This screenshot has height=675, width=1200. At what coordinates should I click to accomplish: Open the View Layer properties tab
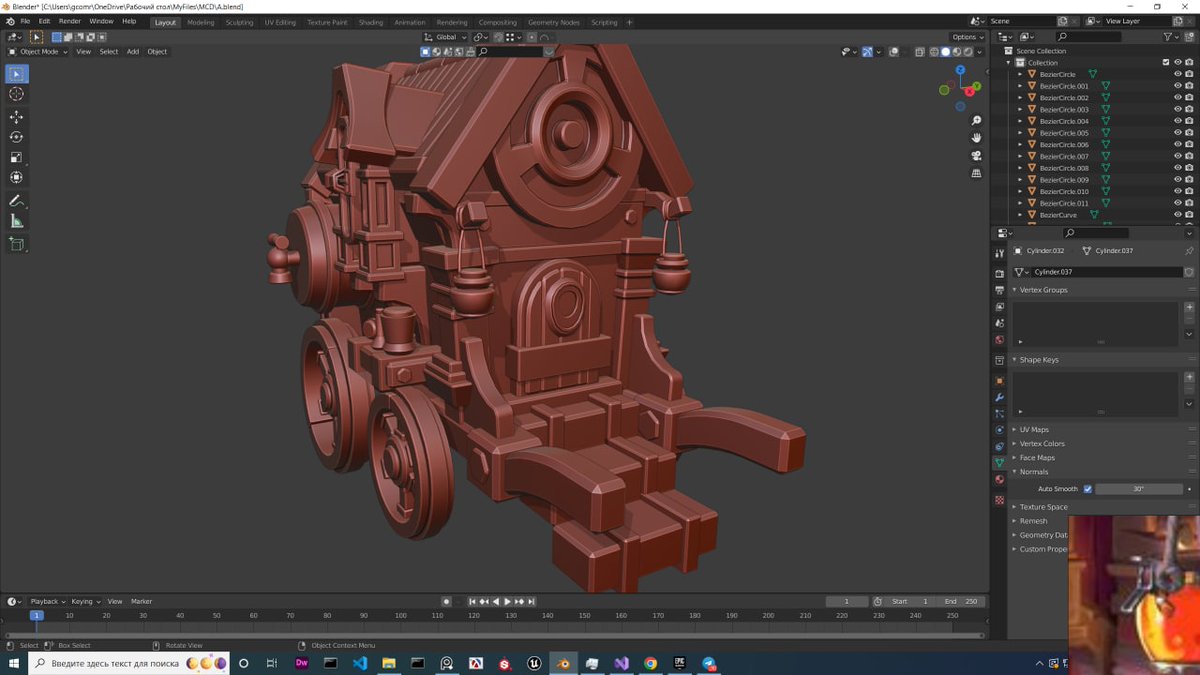click(x=999, y=307)
